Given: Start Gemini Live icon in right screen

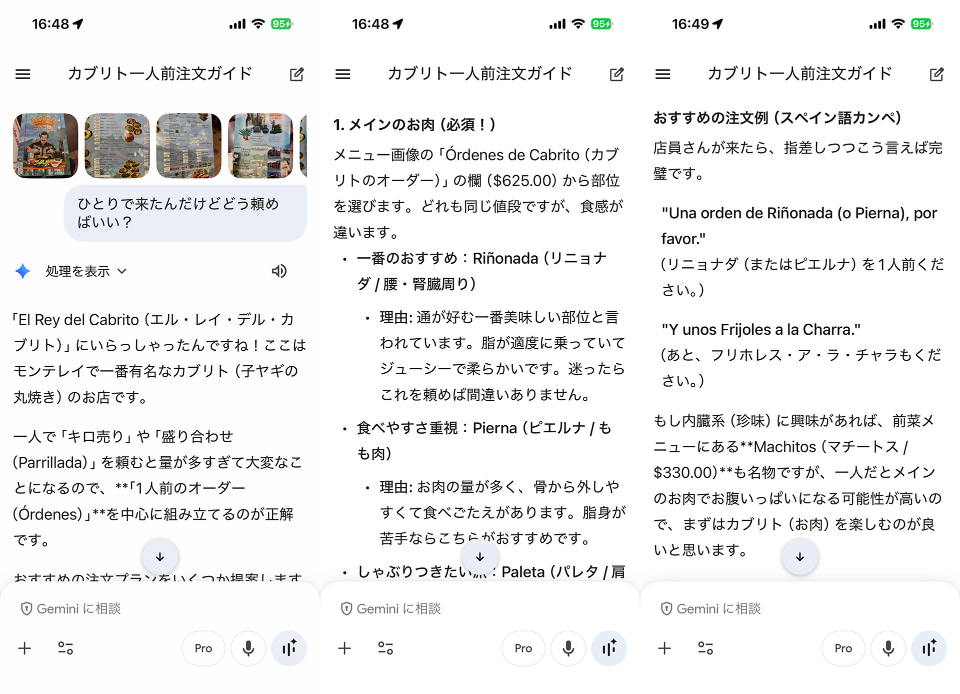Looking at the screenshot, I should 929,648.
